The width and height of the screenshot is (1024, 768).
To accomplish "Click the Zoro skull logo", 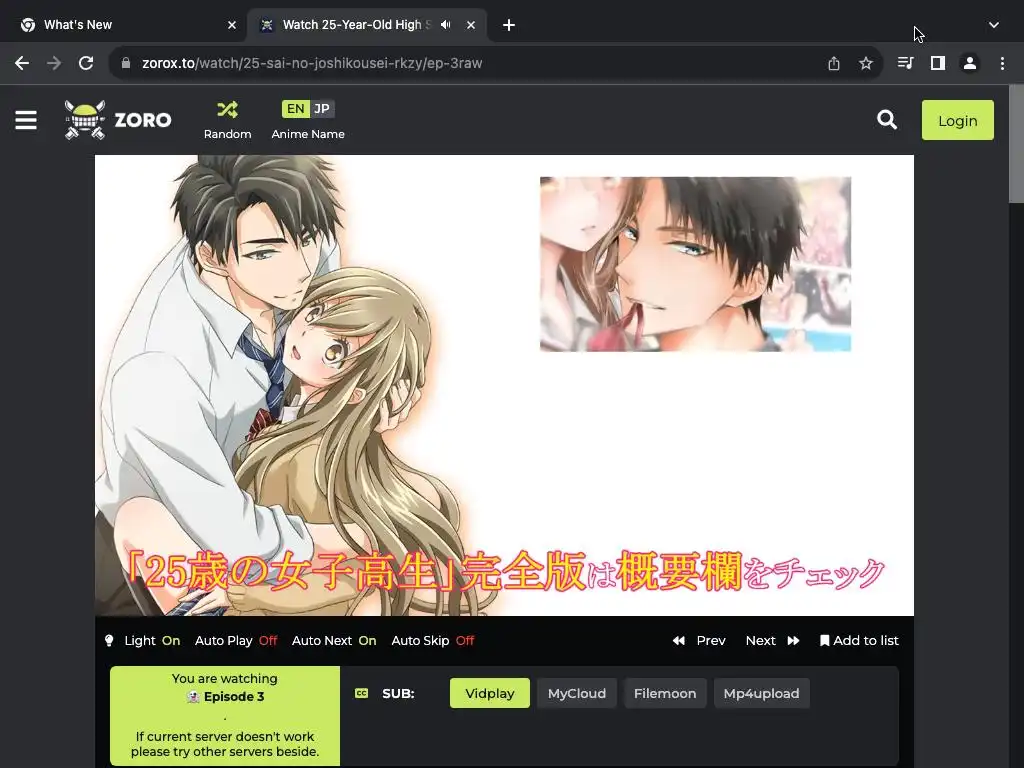I will point(85,120).
